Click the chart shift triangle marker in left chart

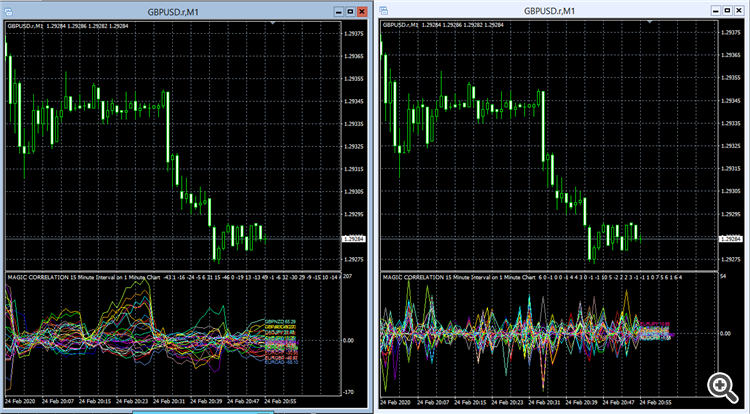273,22
